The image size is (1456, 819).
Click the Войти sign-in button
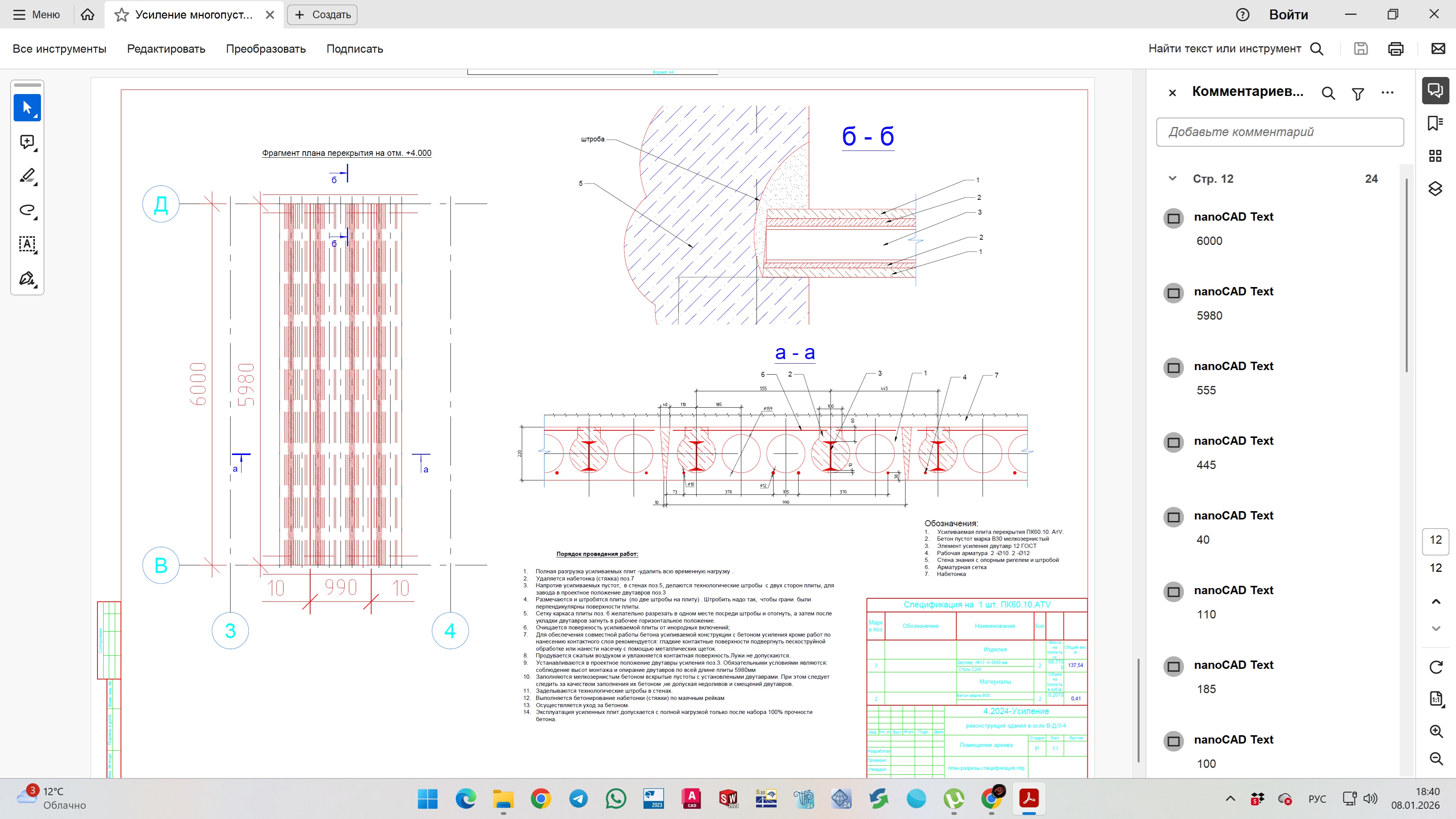click(1289, 15)
